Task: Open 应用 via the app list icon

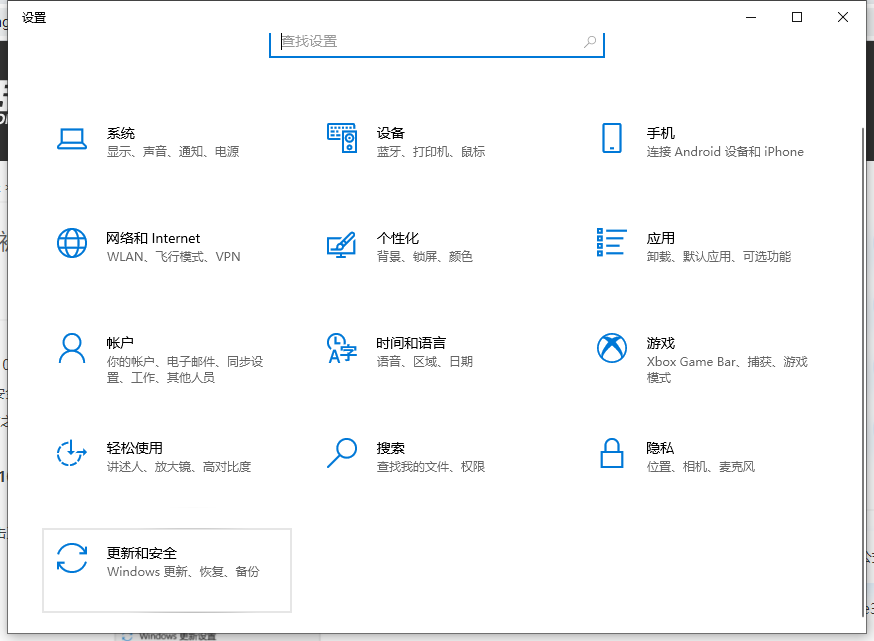Action: [x=613, y=243]
